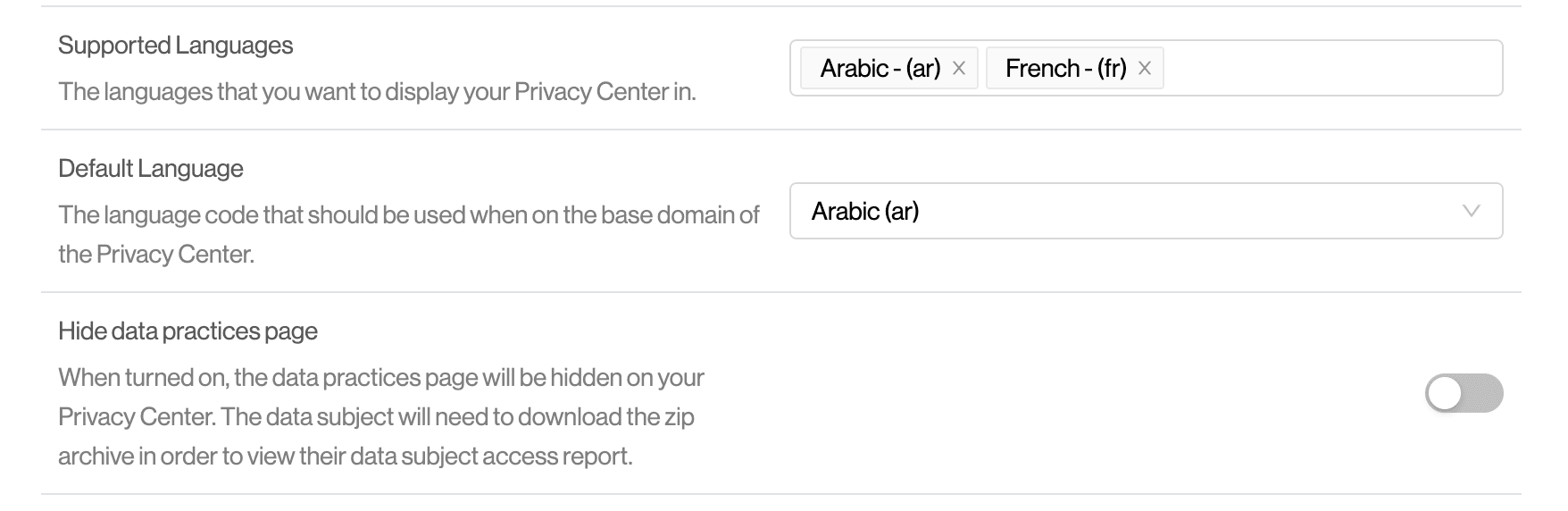Image resolution: width=1568 pixels, height=511 pixels.
Task: Click the Default Language description text
Action: [408, 215]
